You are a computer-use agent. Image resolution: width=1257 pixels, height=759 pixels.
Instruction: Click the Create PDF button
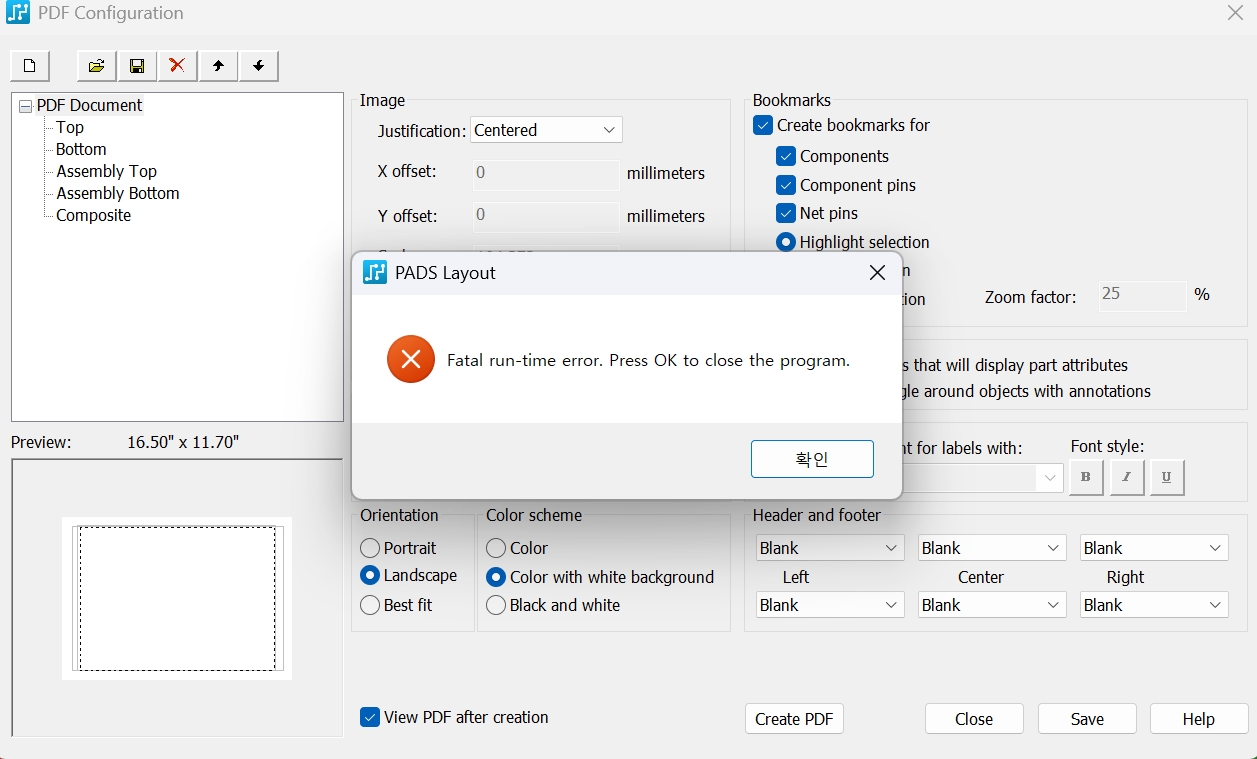794,719
